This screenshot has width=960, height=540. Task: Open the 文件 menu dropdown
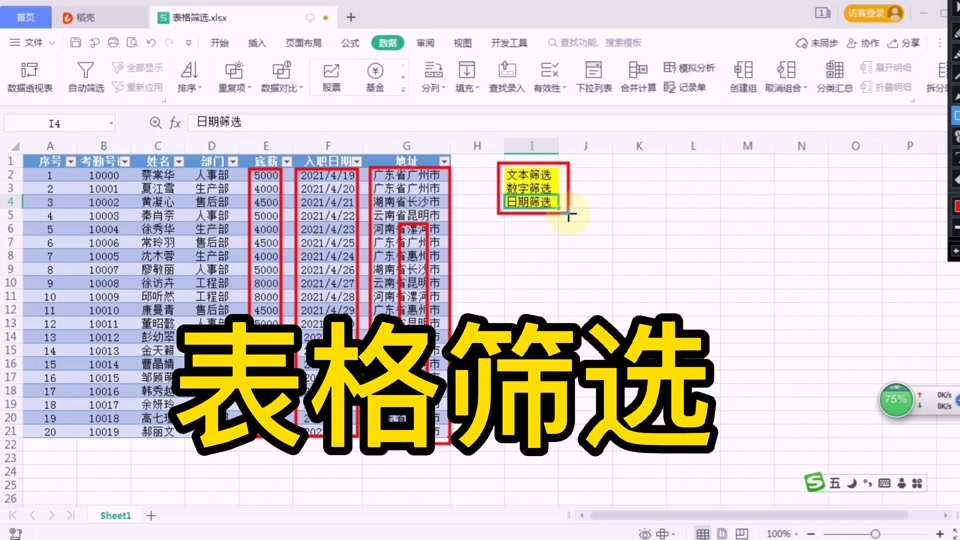click(32, 42)
